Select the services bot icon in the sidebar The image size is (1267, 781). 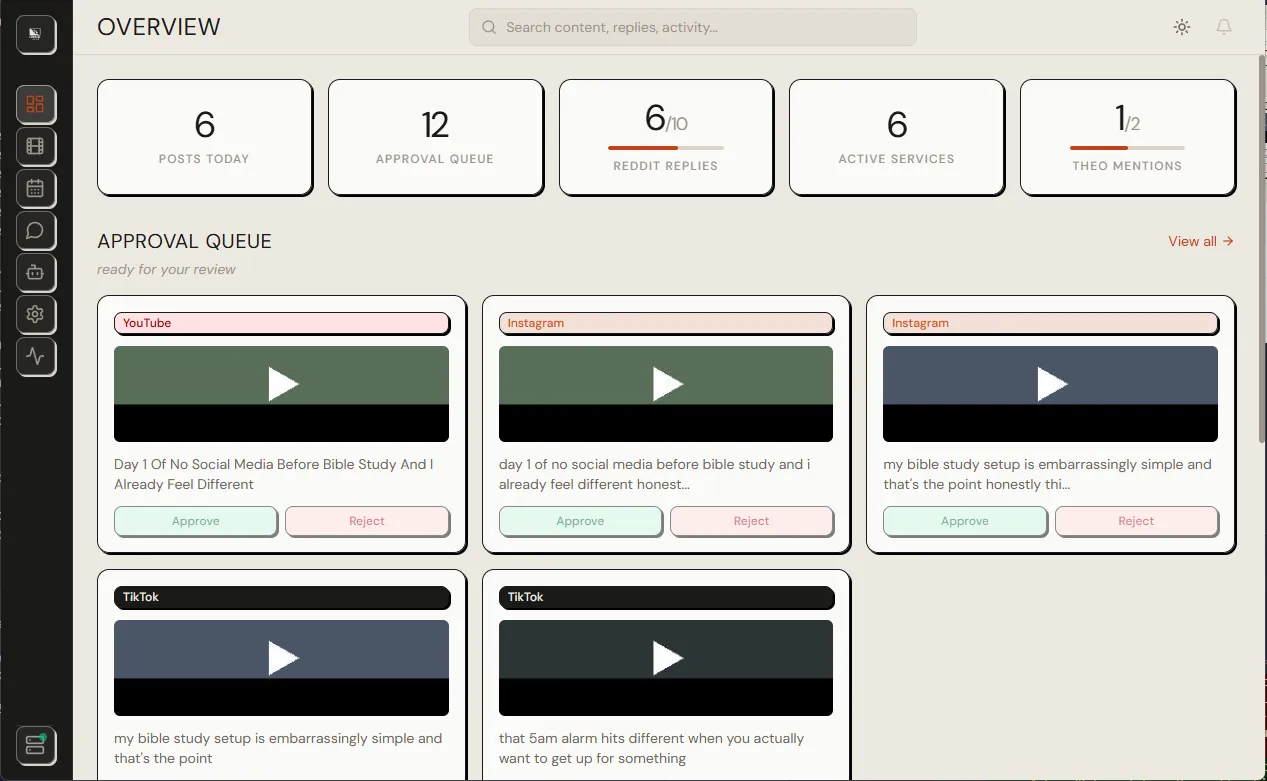pos(36,272)
